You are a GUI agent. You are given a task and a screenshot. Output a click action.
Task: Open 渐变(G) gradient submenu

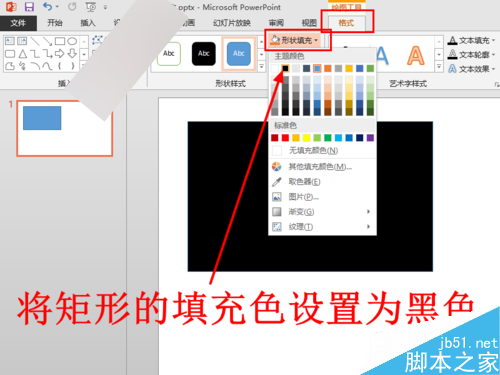click(322, 212)
